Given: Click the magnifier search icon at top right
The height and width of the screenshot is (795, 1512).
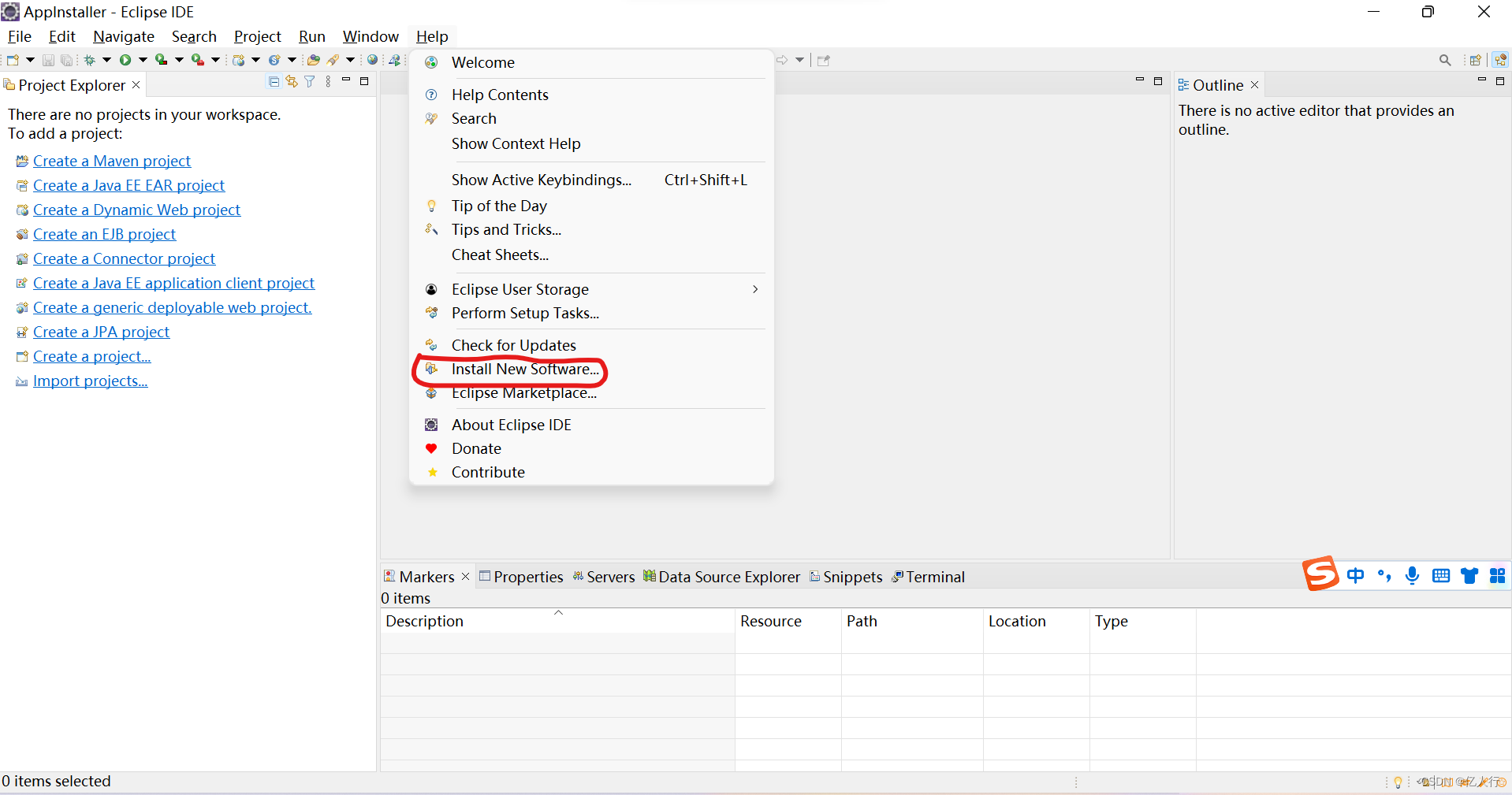Looking at the screenshot, I should click(x=1444, y=60).
